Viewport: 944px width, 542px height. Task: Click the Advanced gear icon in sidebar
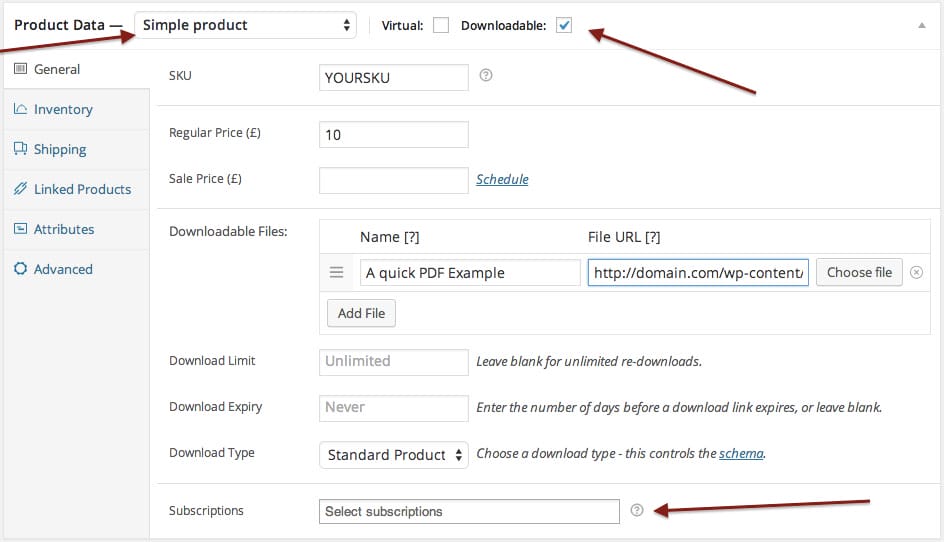pyautogui.click(x=20, y=269)
